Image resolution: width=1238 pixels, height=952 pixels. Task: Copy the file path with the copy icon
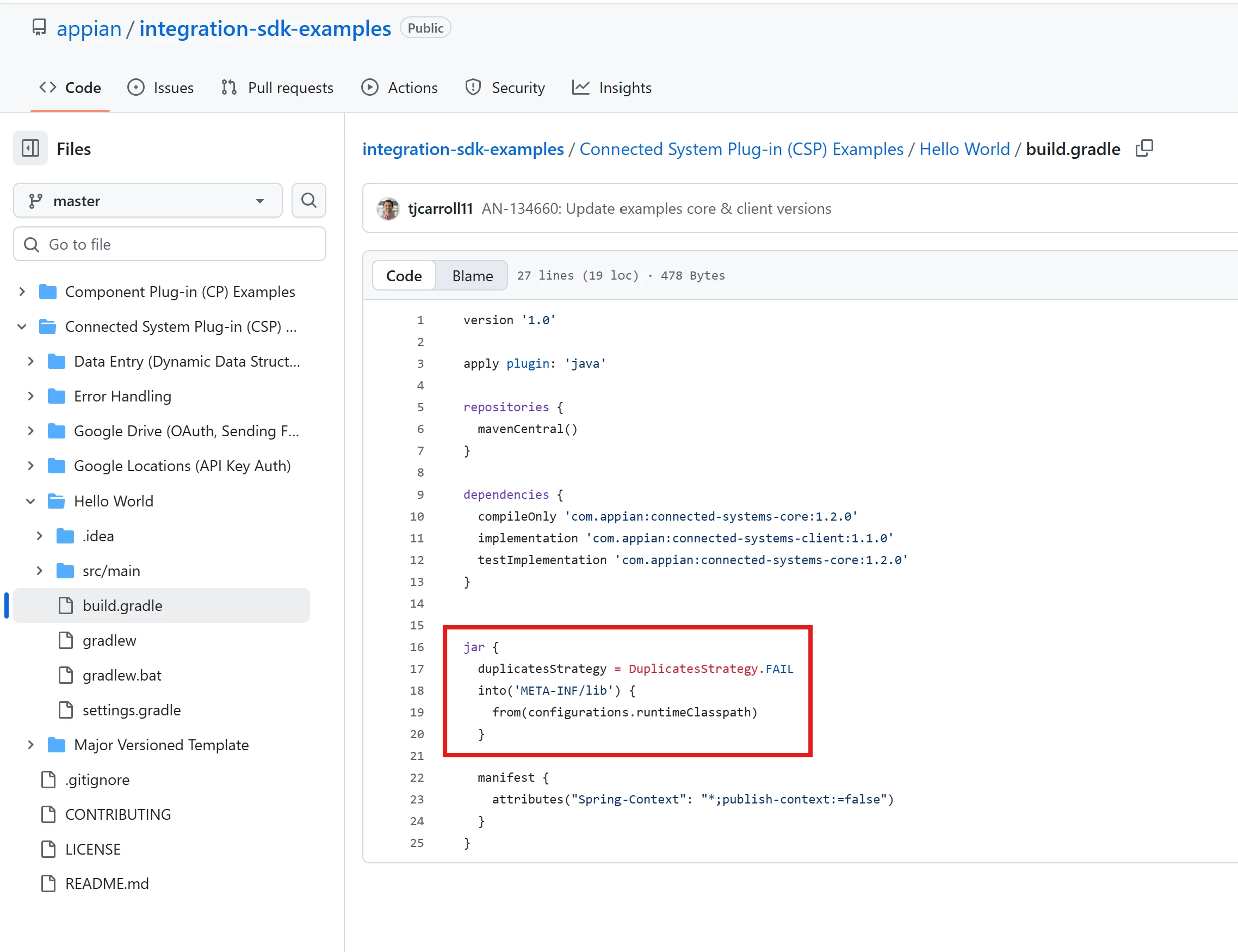coord(1144,149)
